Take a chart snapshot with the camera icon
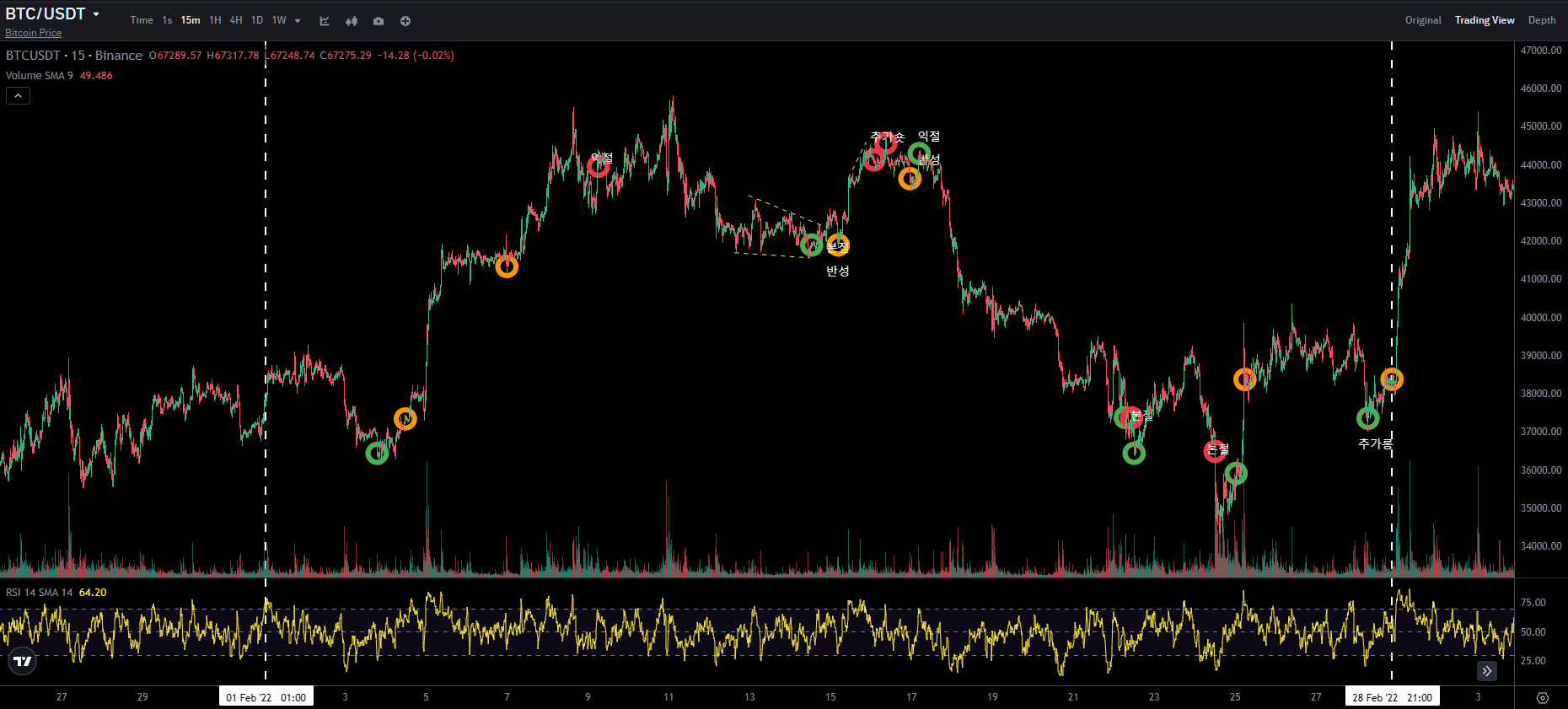Screen dimensions: 1568x709 [379, 21]
